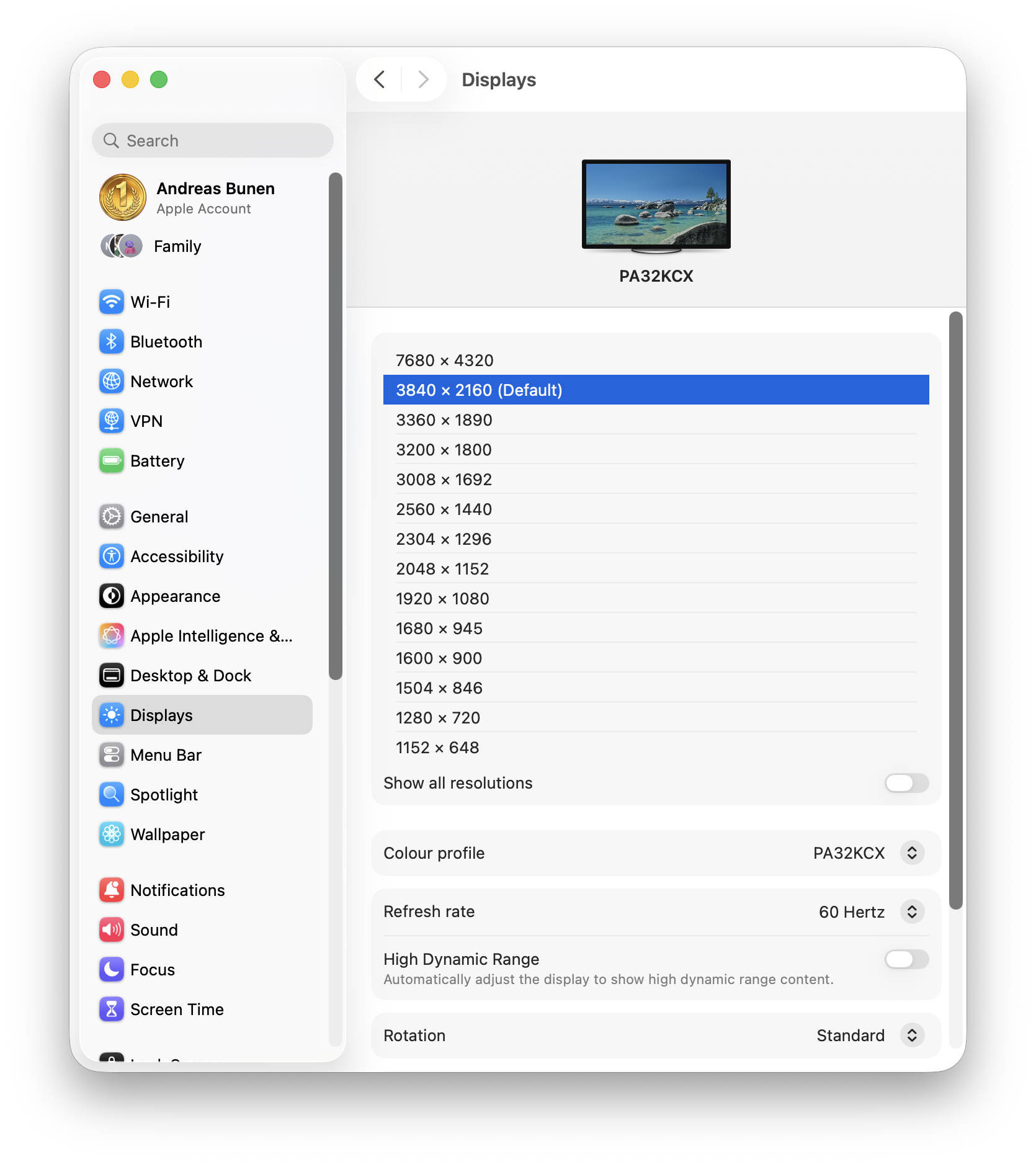Open the Colour profile dropdown

[x=912, y=853]
